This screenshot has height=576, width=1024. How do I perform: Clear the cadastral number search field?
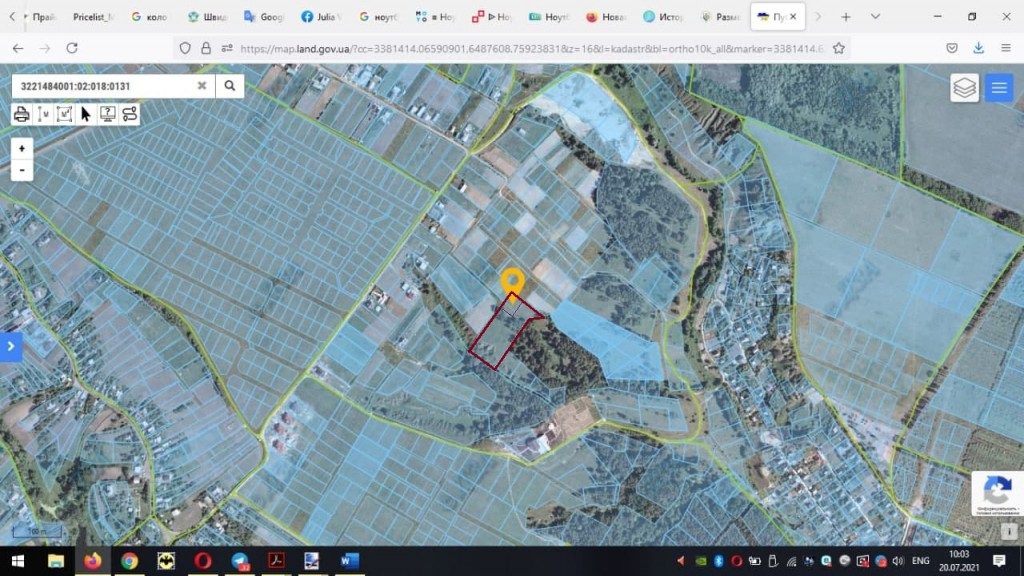tap(202, 86)
